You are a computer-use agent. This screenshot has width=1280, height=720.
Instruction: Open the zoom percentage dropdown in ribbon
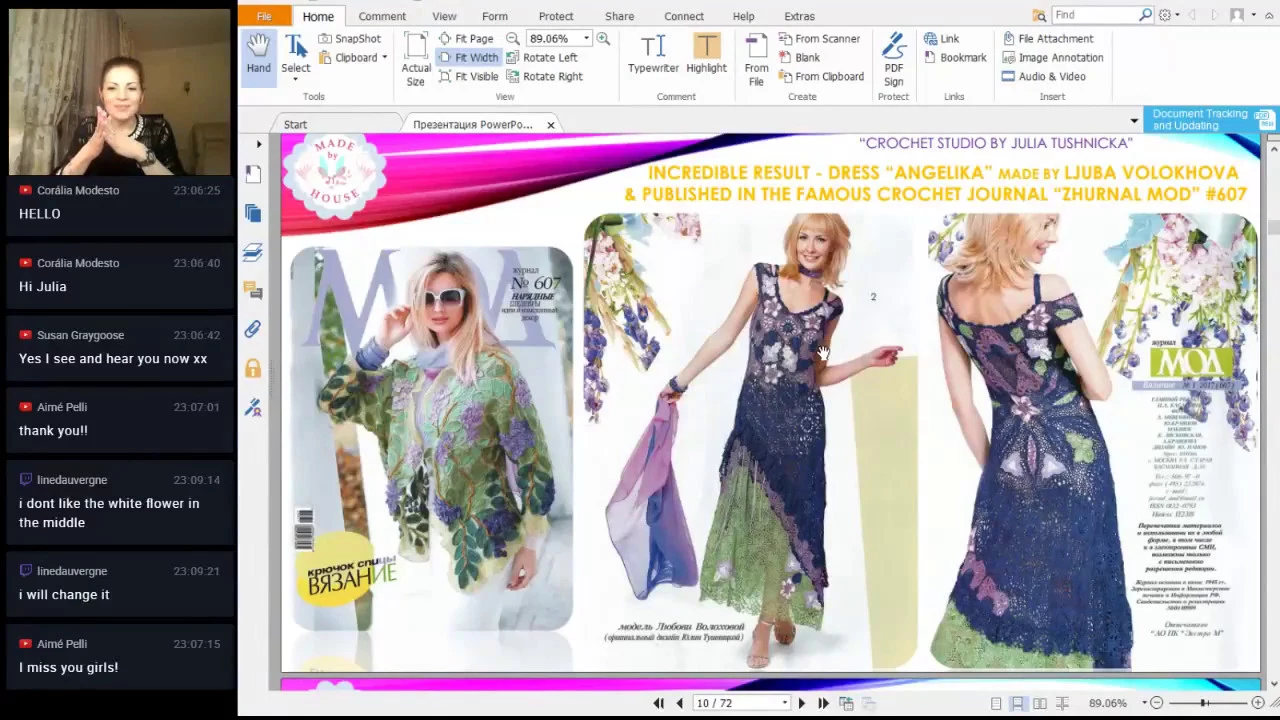586,38
